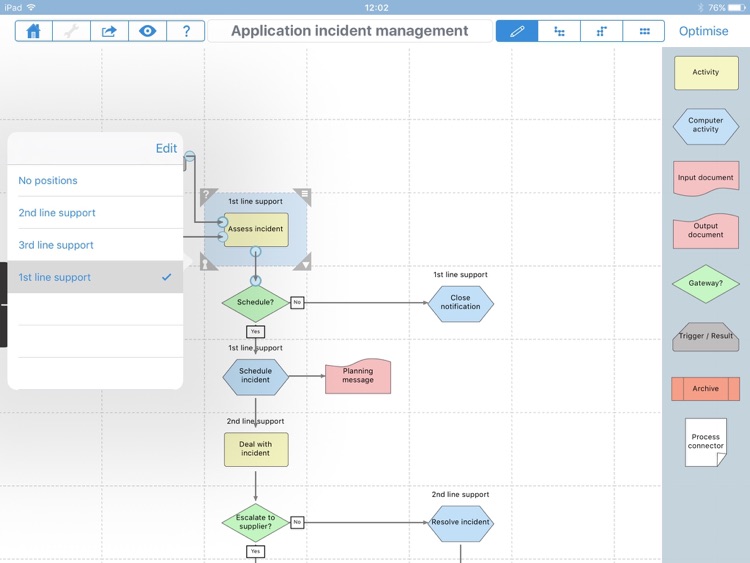Tap the diagram title Application incident management
The width and height of the screenshot is (750, 563).
(x=350, y=31)
